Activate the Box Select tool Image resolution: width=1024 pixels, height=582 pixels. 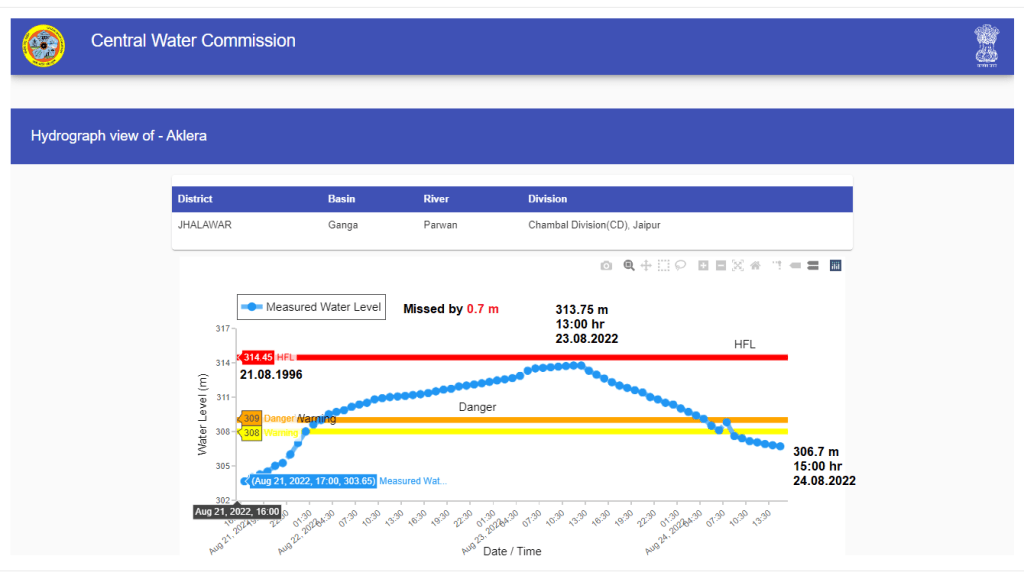click(x=663, y=266)
